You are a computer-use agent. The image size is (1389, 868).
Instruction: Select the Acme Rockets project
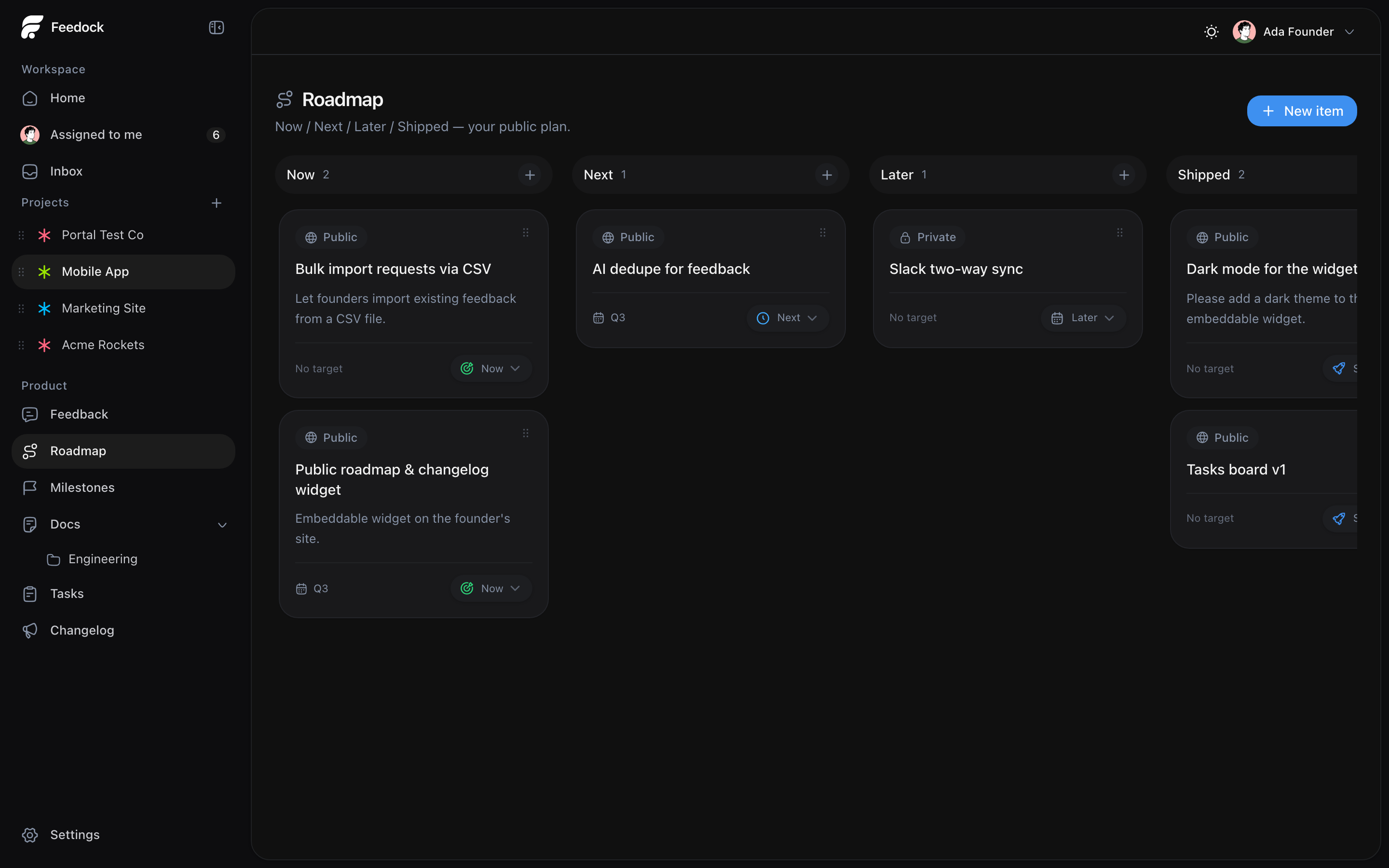tap(123, 345)
